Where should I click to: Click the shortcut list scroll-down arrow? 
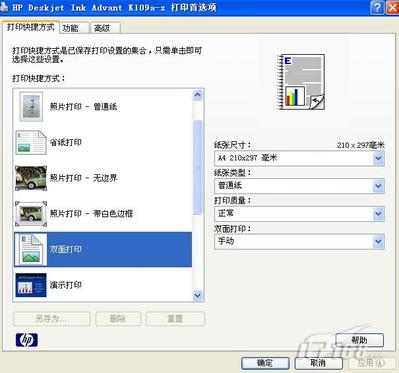197,295
